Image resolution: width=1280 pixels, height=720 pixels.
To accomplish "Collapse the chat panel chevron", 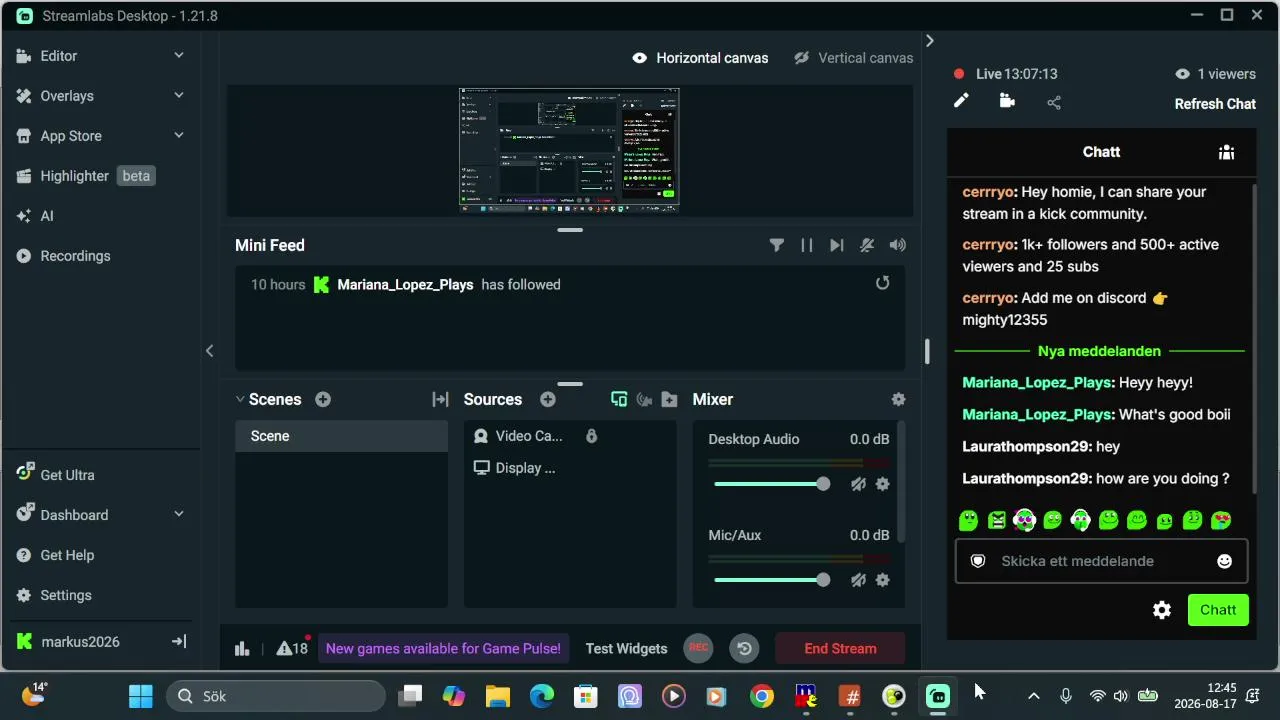I will tap(929, 41).
